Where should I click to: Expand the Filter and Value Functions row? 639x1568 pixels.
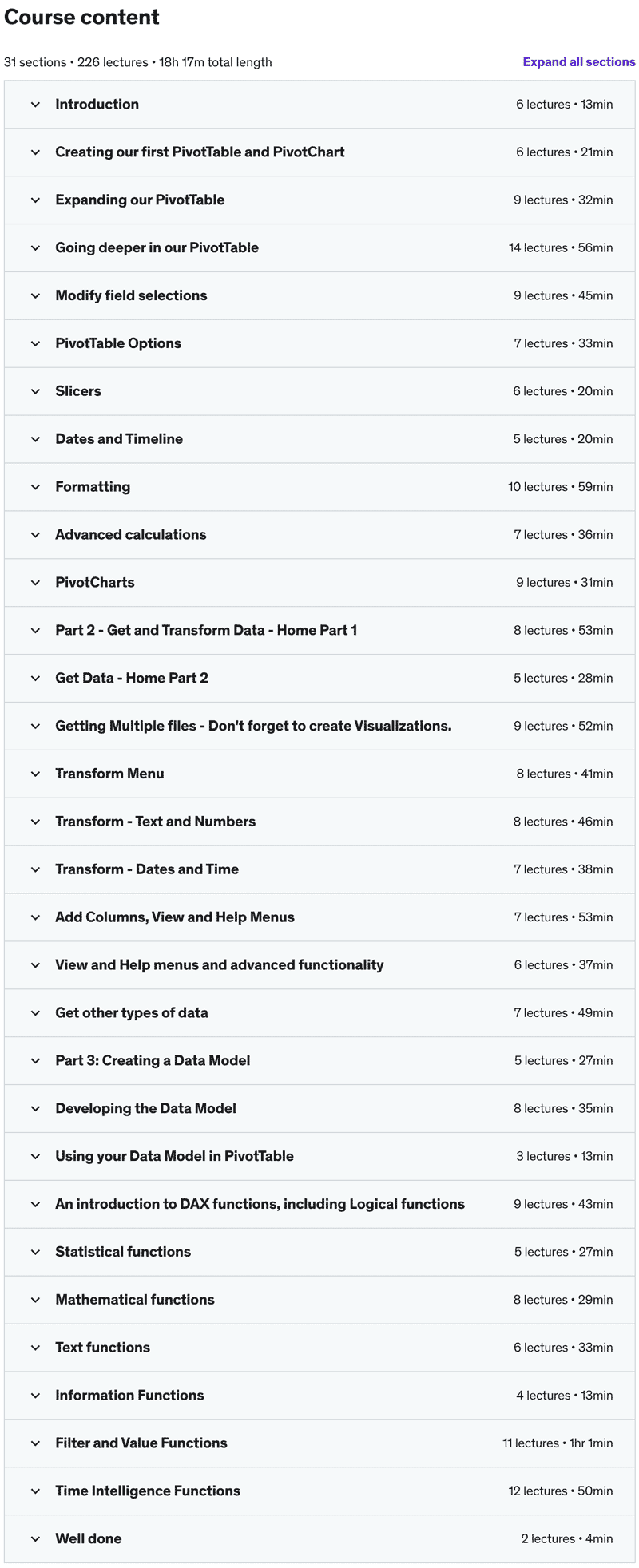click(319, 1443)
